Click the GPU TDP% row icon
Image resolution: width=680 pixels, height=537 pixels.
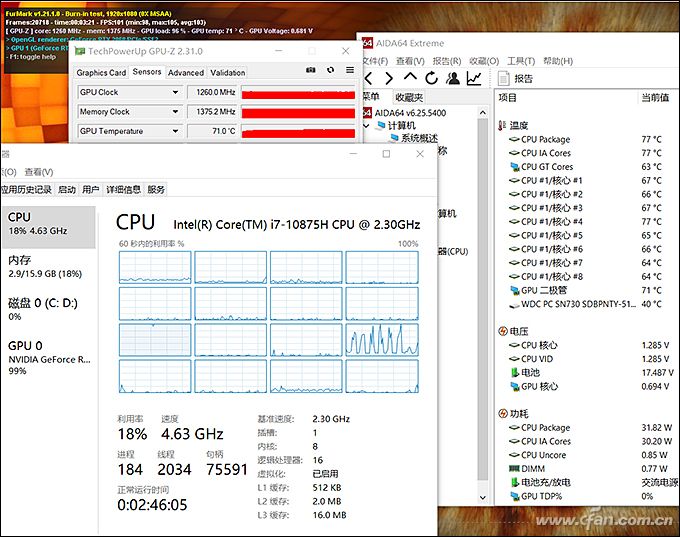pyautogui.click(x=514, y=496)
